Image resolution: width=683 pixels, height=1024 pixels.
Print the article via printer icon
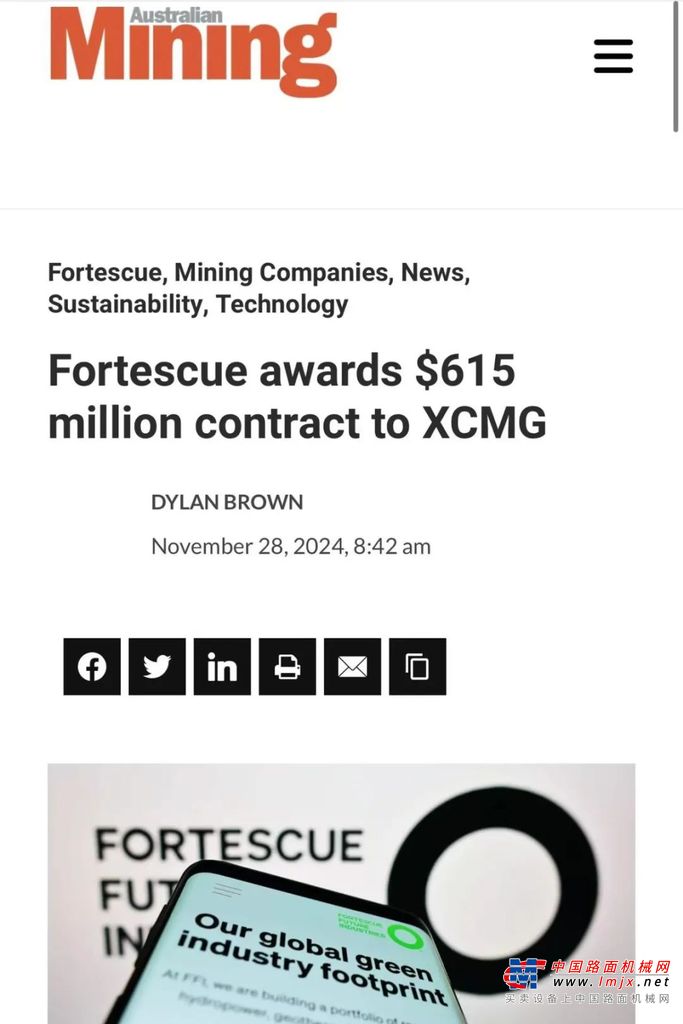[x=287, y=667]
